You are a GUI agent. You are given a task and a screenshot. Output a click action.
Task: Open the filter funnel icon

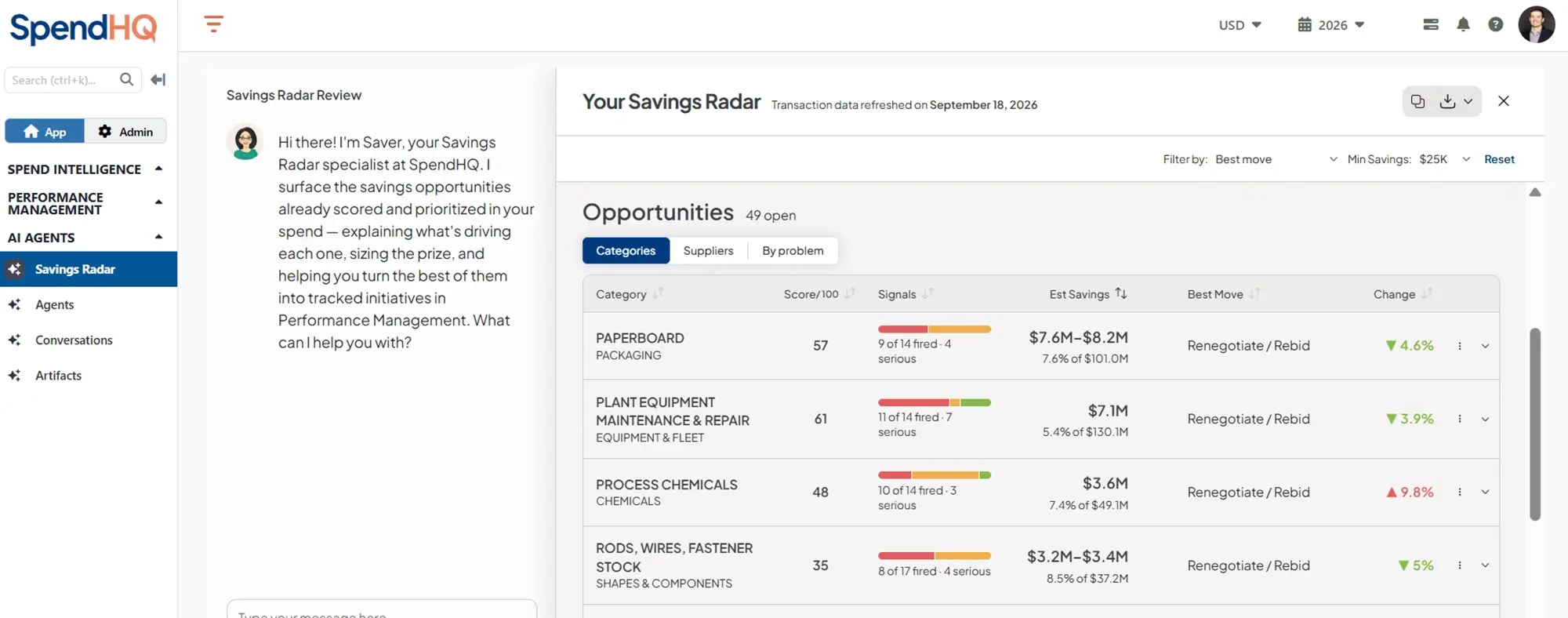click(x=213, y=24)
